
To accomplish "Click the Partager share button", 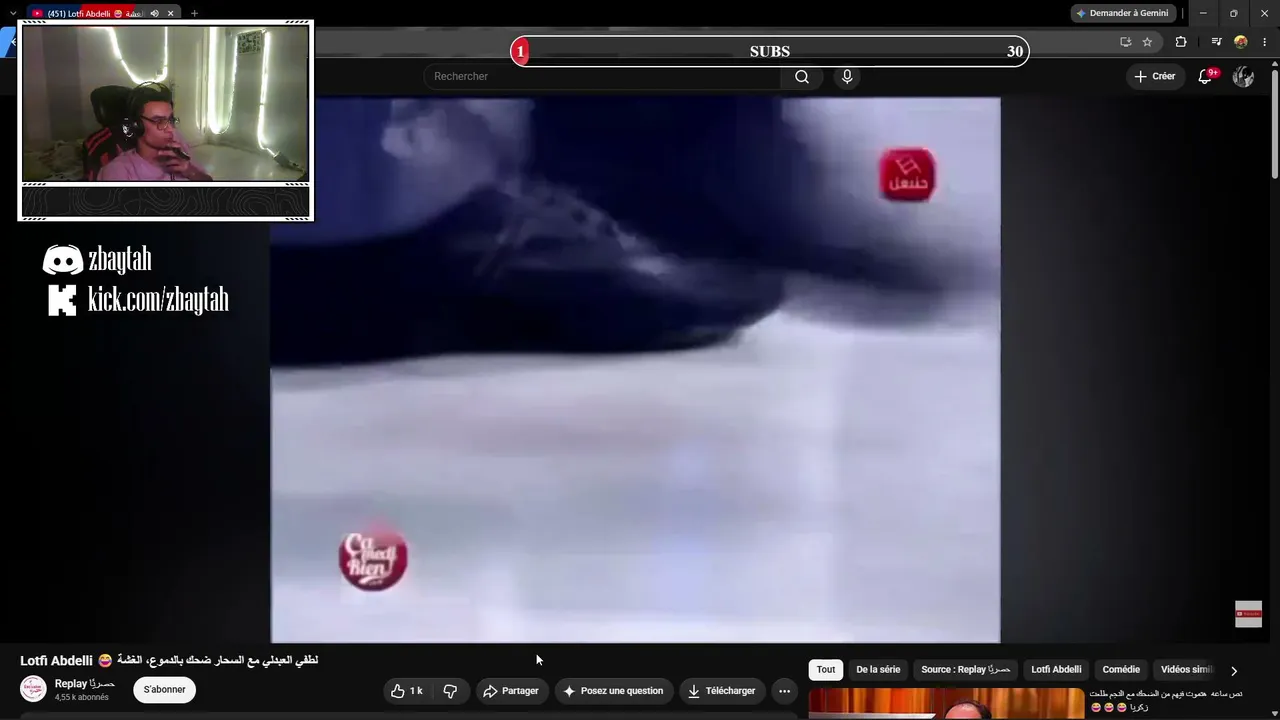I will 510,691.
